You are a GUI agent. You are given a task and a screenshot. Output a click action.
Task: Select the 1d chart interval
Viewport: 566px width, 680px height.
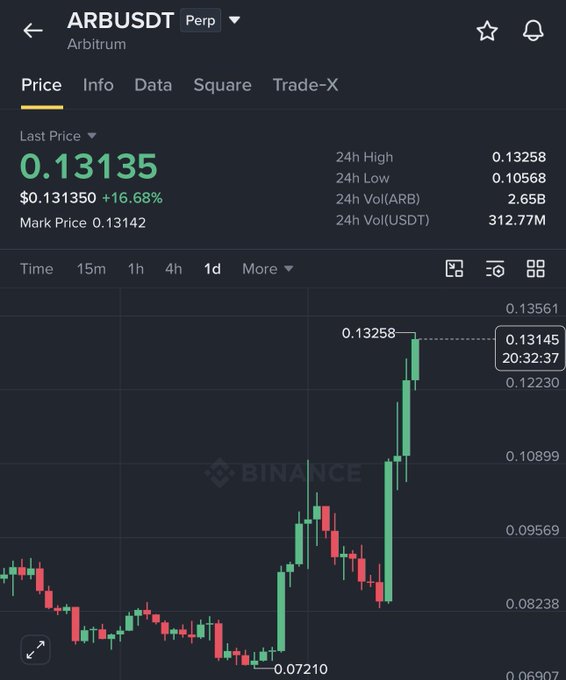[213, 269]
